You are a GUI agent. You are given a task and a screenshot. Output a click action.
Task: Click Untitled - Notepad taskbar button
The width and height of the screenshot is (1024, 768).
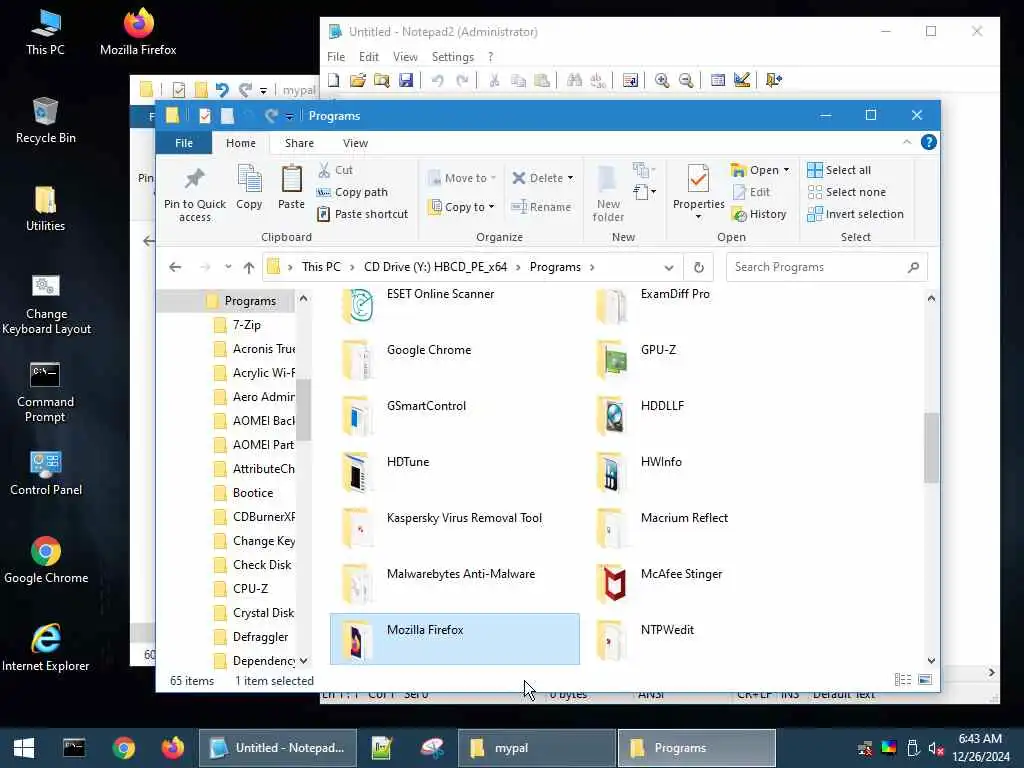278,748
